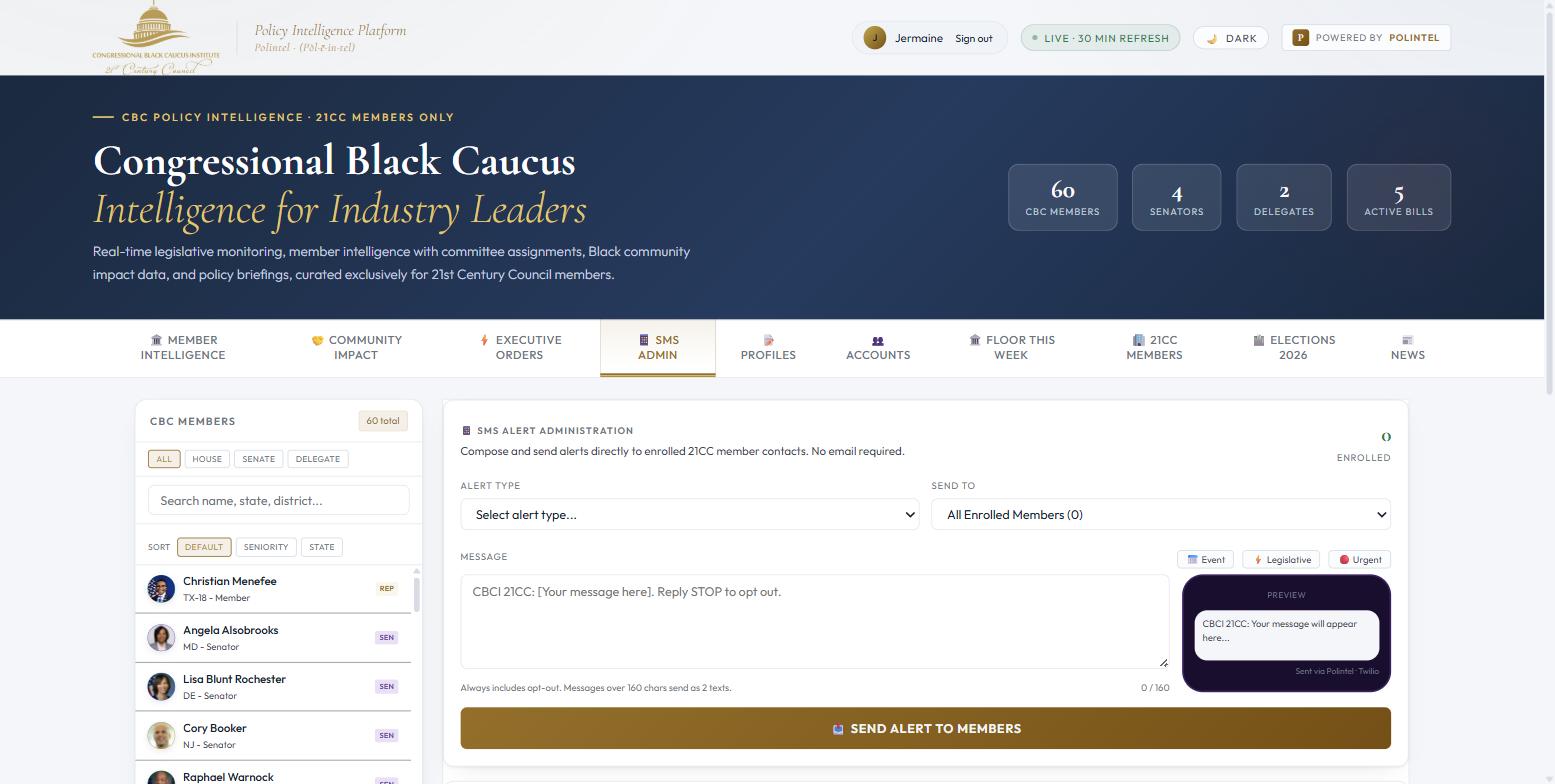Click Send Alert to Members button

pyautogui.click(x=926, y=728)
